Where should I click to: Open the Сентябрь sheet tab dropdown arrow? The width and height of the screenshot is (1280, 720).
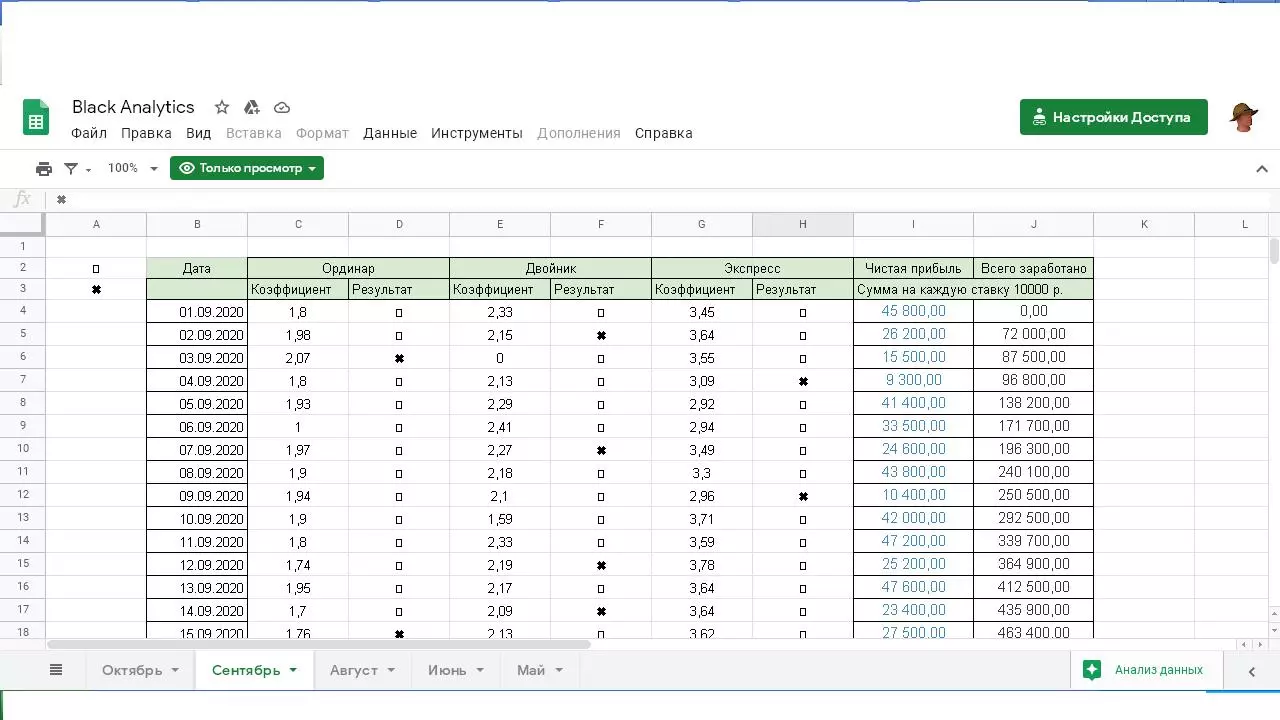point(293,670)
